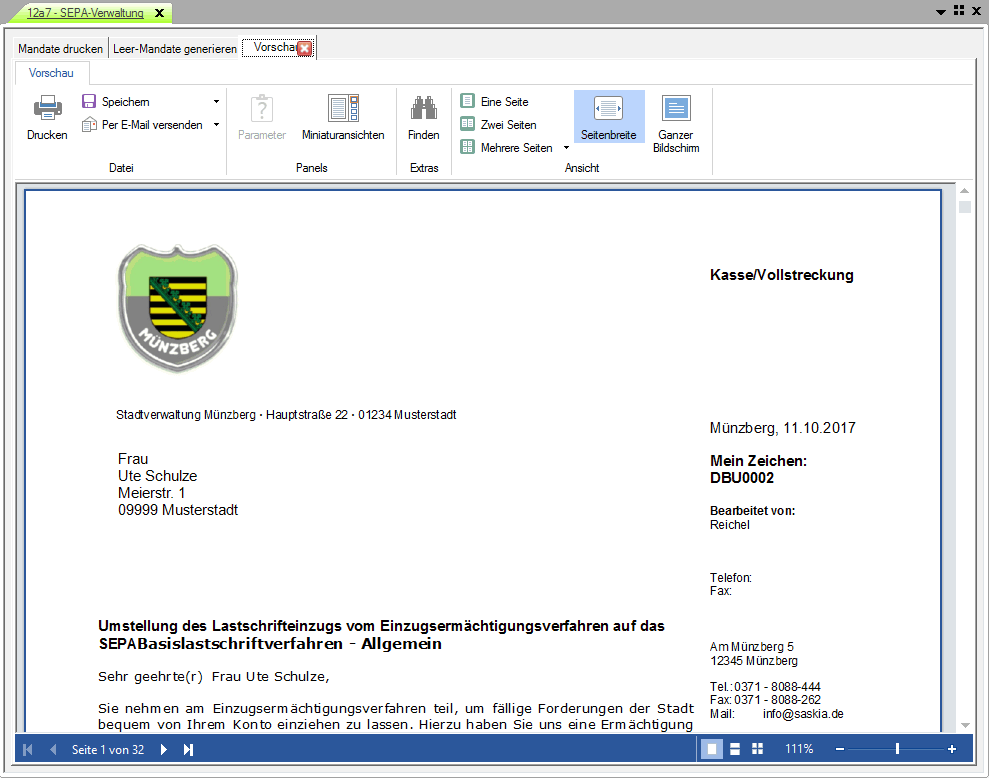The height and width of the screenshot is (778, 989).
Task: Click the Speichern save icon
Action: [x=89, y=102]
